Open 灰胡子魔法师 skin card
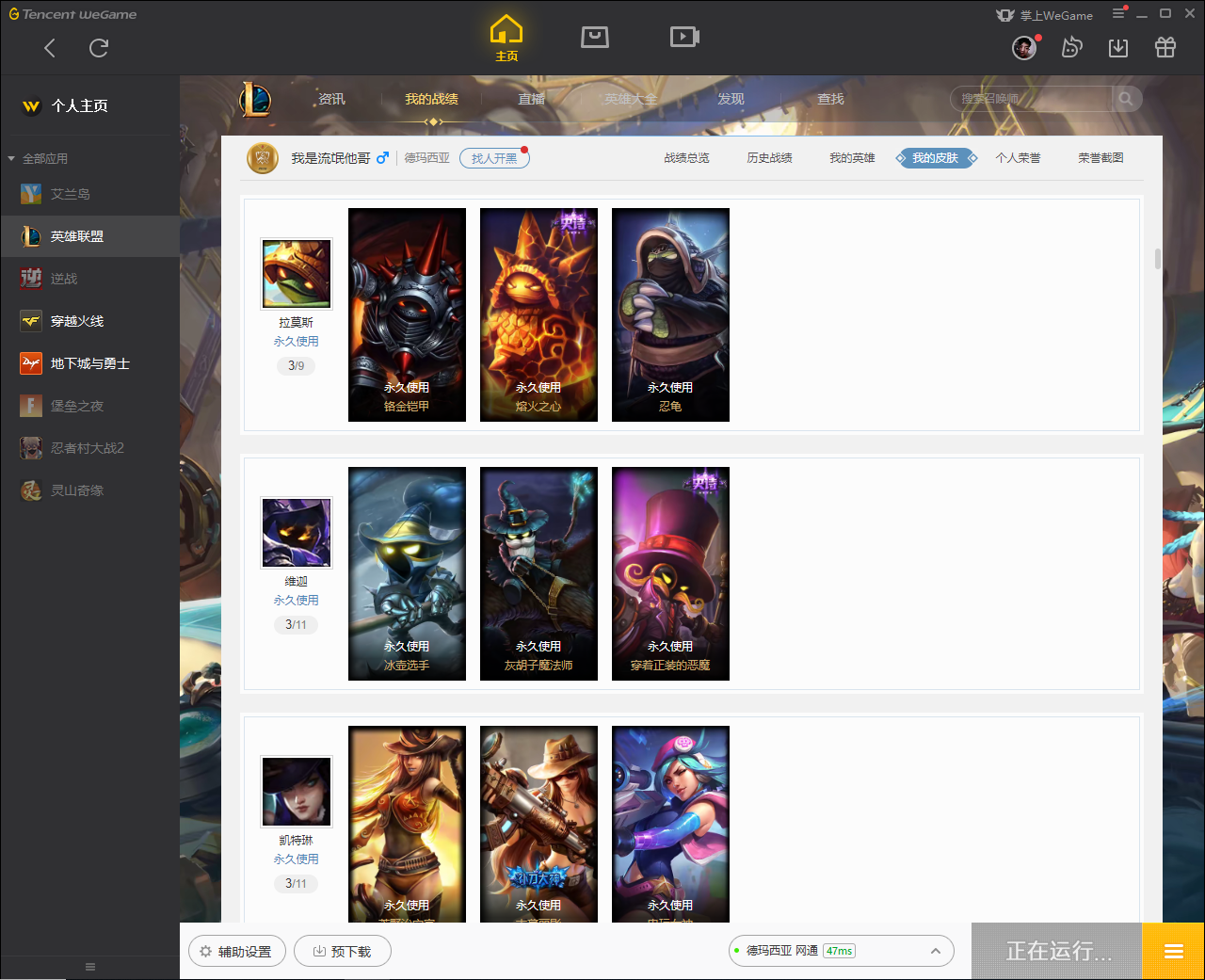Viewport: 1205px width, 980px height. pos(538,573)
